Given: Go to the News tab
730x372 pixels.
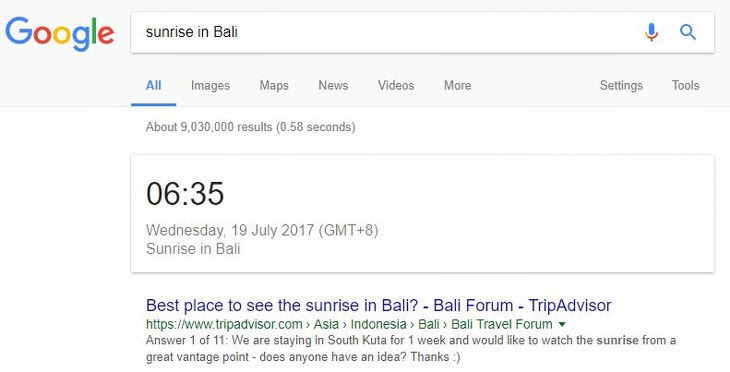Looking at the screenshot, I should (x=333, y=85).
